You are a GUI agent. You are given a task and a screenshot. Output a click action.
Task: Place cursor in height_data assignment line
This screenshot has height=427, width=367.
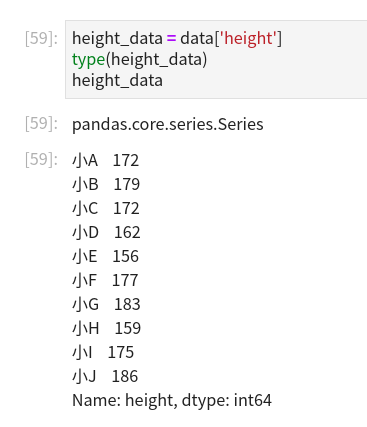(177, 38)
